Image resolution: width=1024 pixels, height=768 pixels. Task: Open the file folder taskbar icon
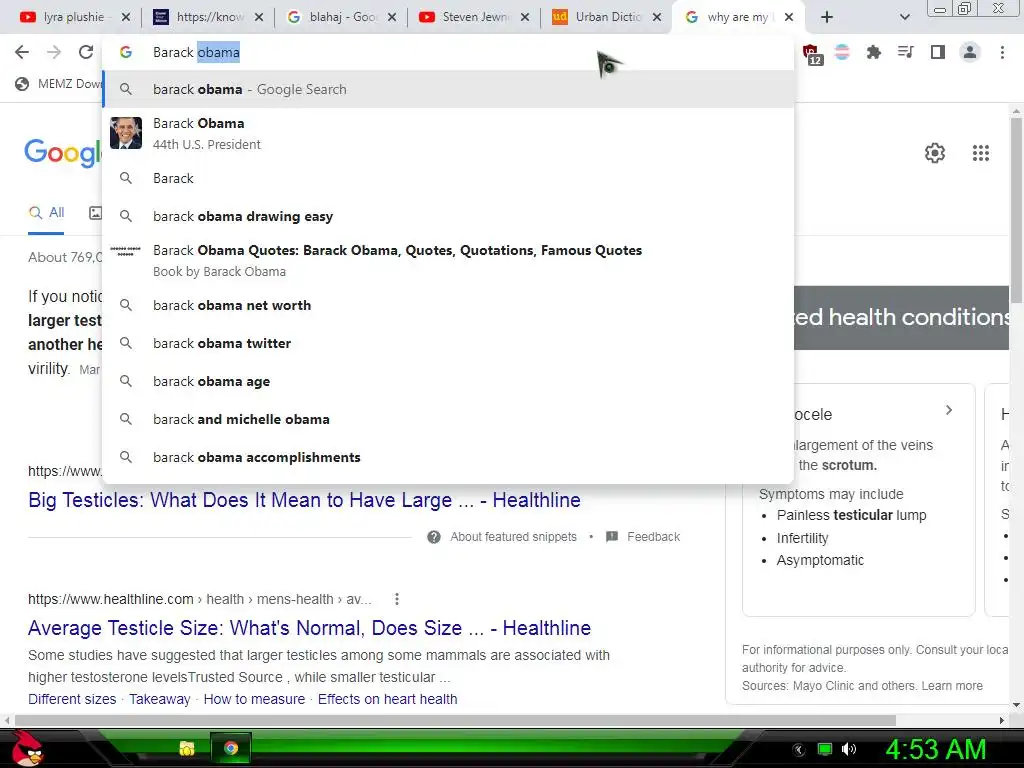pos(187,748)
